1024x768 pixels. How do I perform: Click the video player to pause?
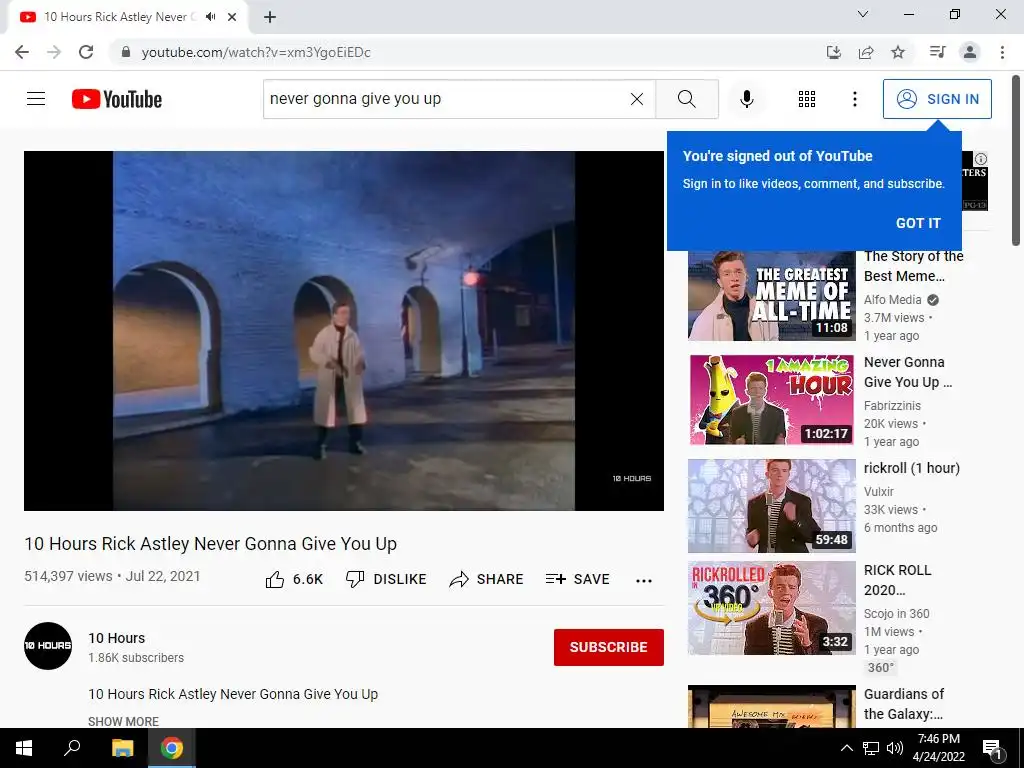344,330
